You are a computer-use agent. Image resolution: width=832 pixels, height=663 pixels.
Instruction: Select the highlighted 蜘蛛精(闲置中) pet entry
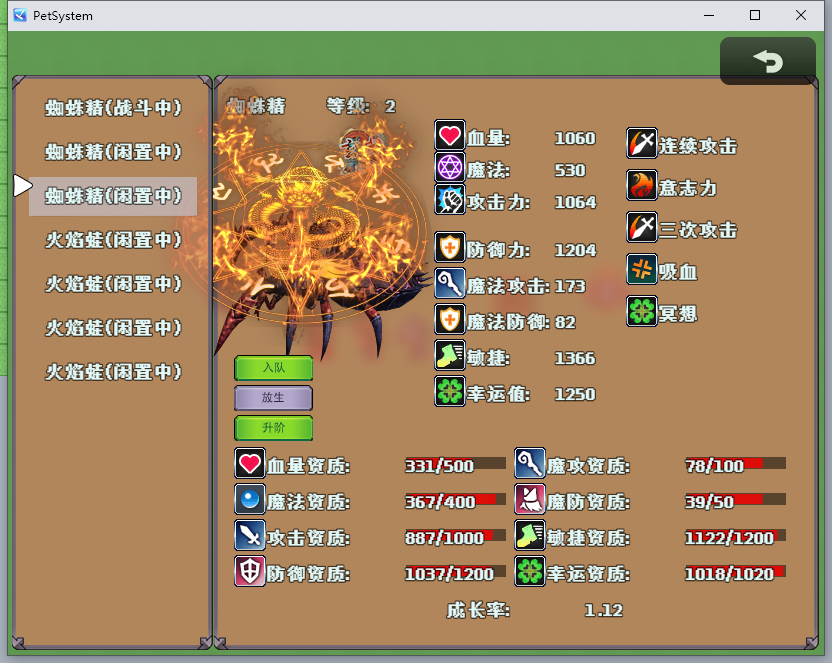[113, 196]
